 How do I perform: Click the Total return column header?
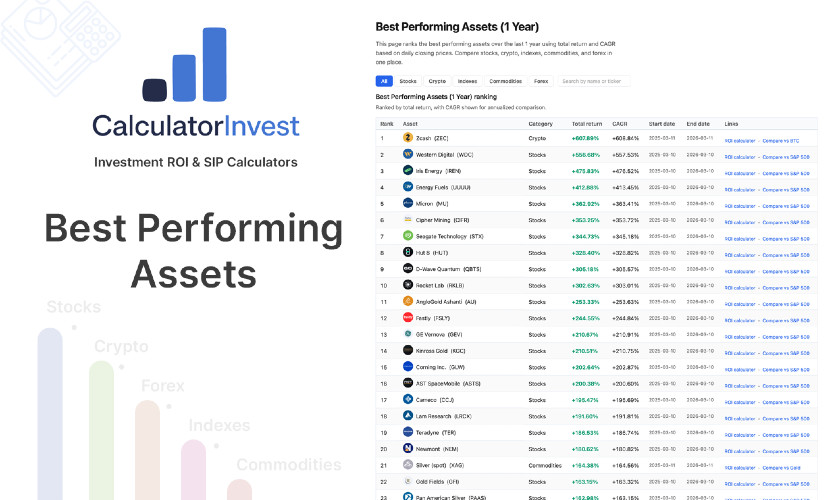pyautogui.click(x=587, y=124)
